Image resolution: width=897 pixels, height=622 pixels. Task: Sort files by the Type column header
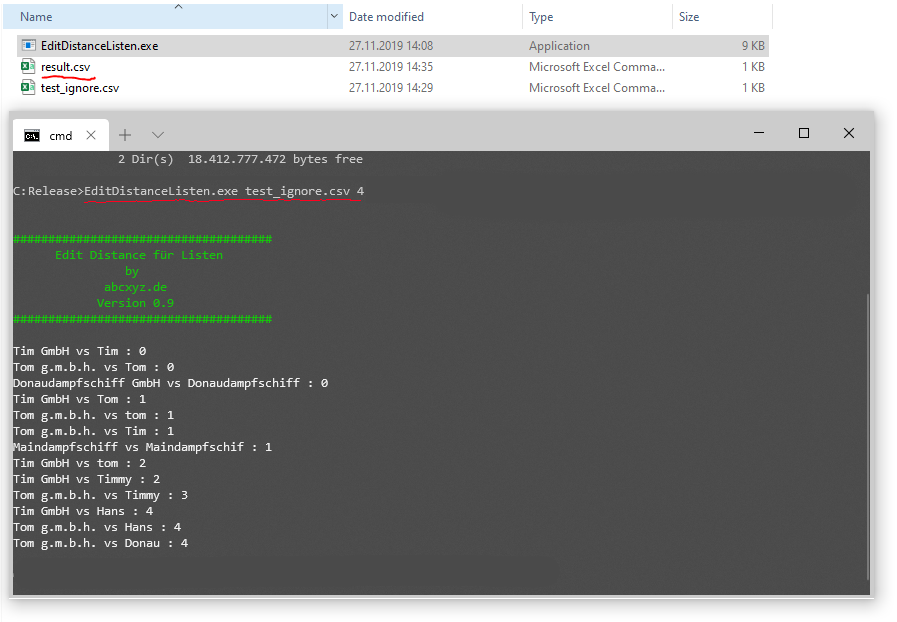coord(541,17)
